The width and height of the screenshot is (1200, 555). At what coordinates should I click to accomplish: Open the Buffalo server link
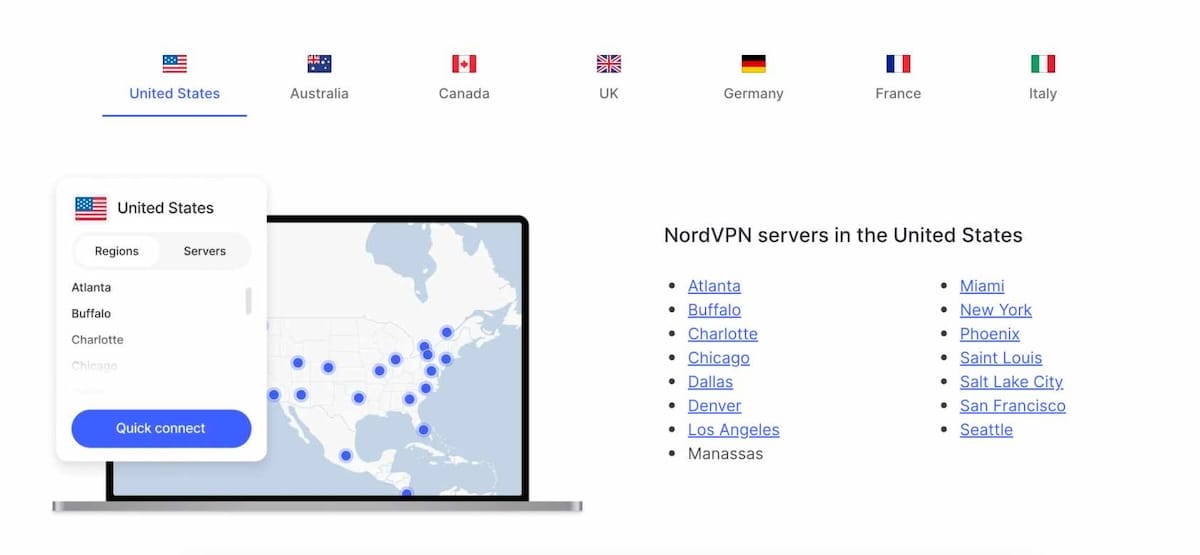click(x=714, y=310)
